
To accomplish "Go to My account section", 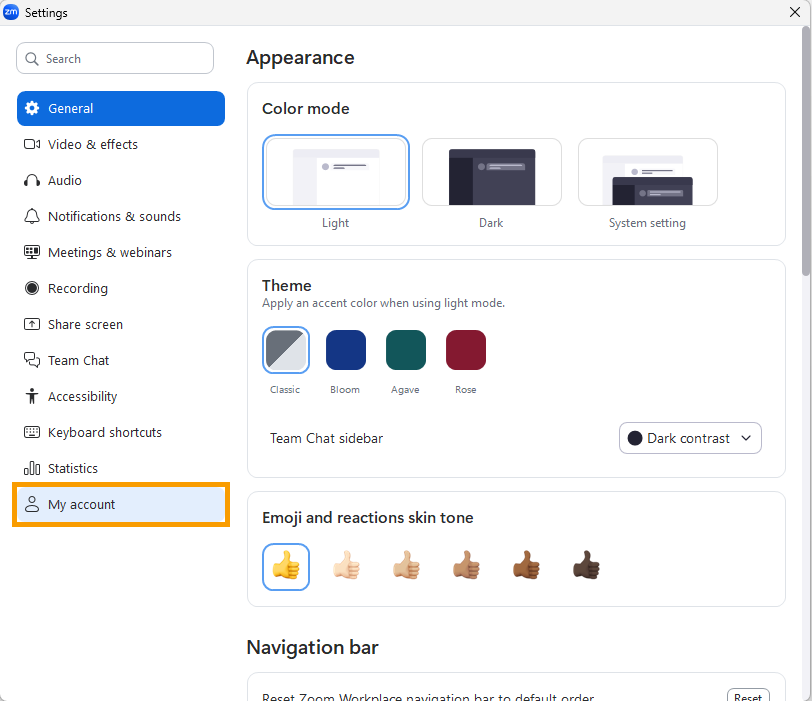I will (82, 505).
